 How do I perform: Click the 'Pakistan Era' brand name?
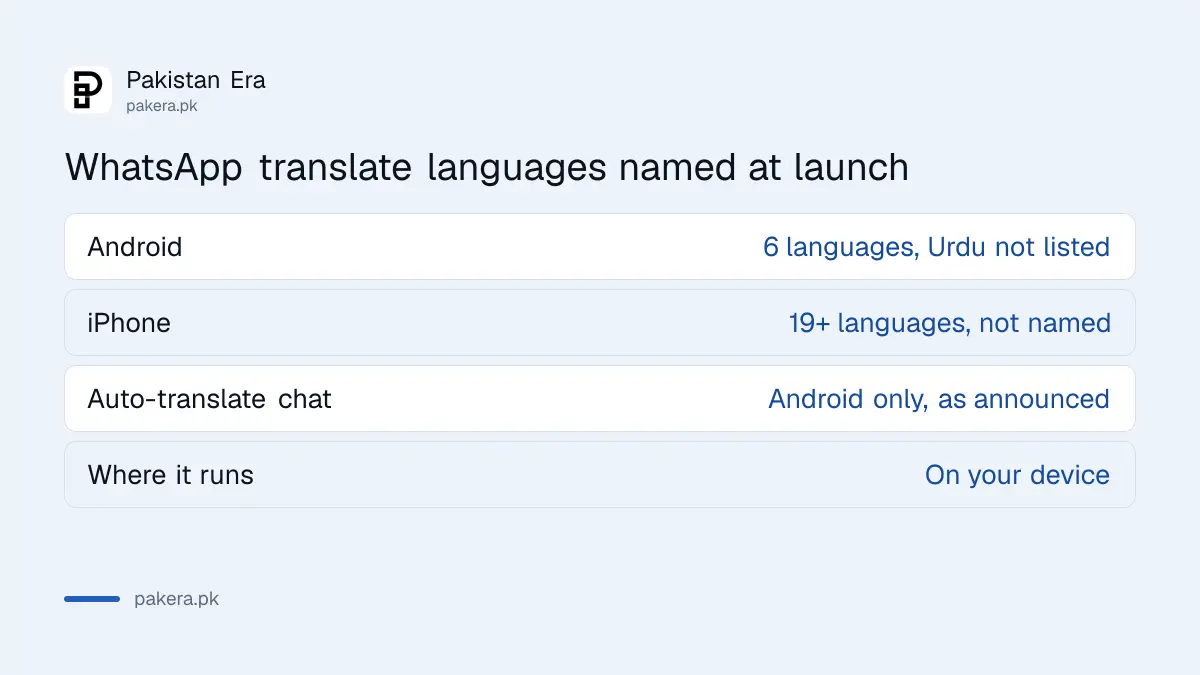pos(196,80)
